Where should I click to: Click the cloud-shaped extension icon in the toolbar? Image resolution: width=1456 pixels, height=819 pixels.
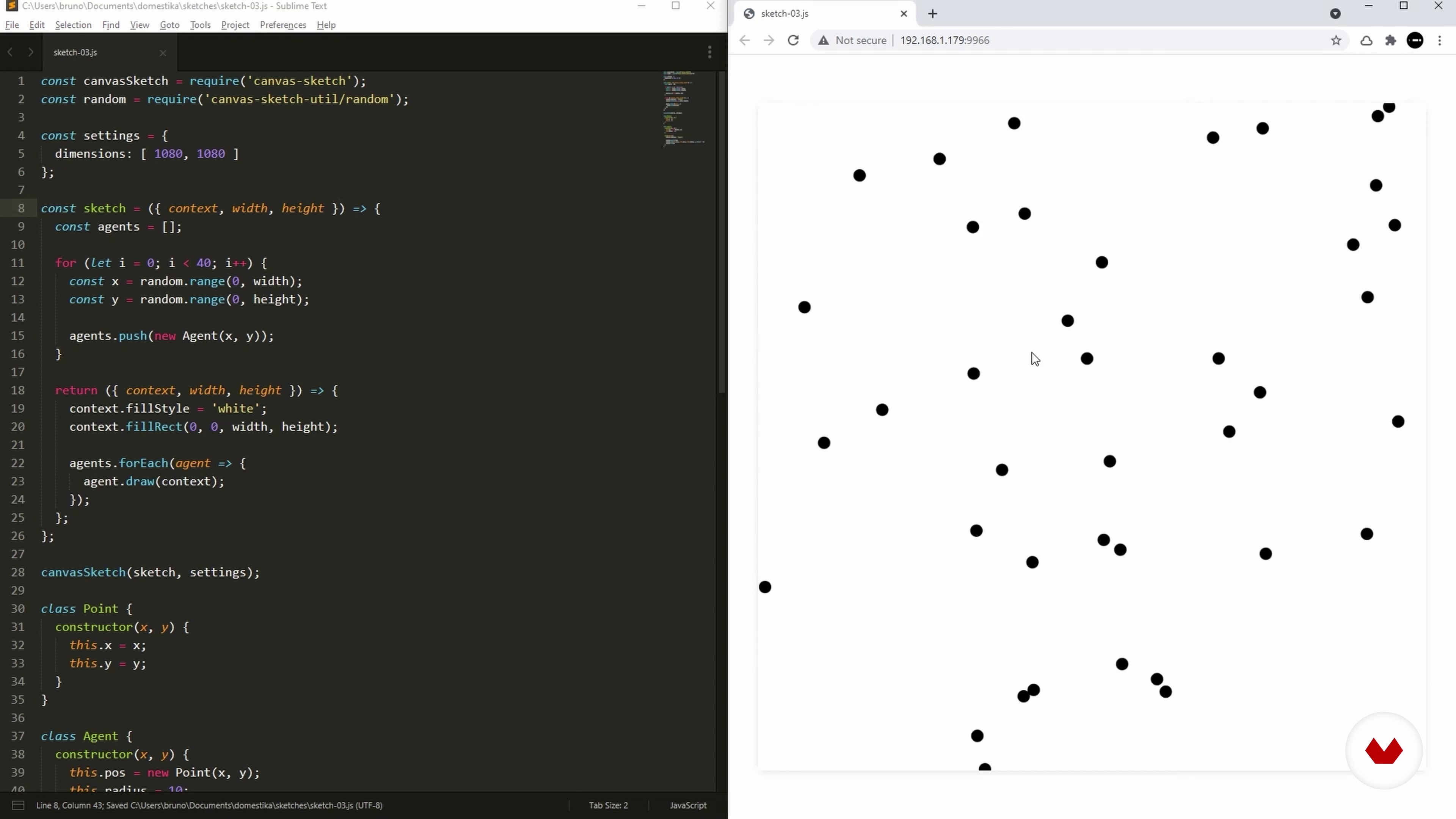coord(1366,40)
